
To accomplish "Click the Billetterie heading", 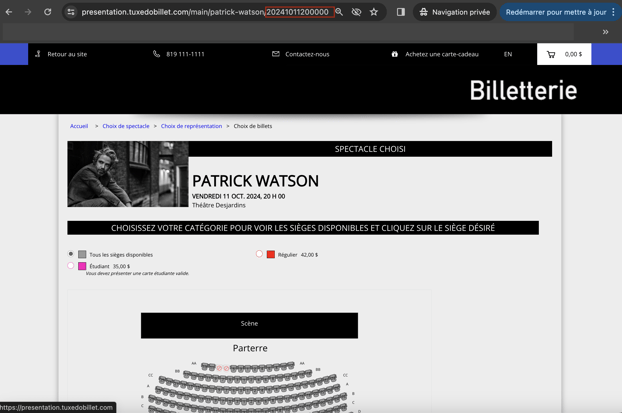I will pos(523,90).
